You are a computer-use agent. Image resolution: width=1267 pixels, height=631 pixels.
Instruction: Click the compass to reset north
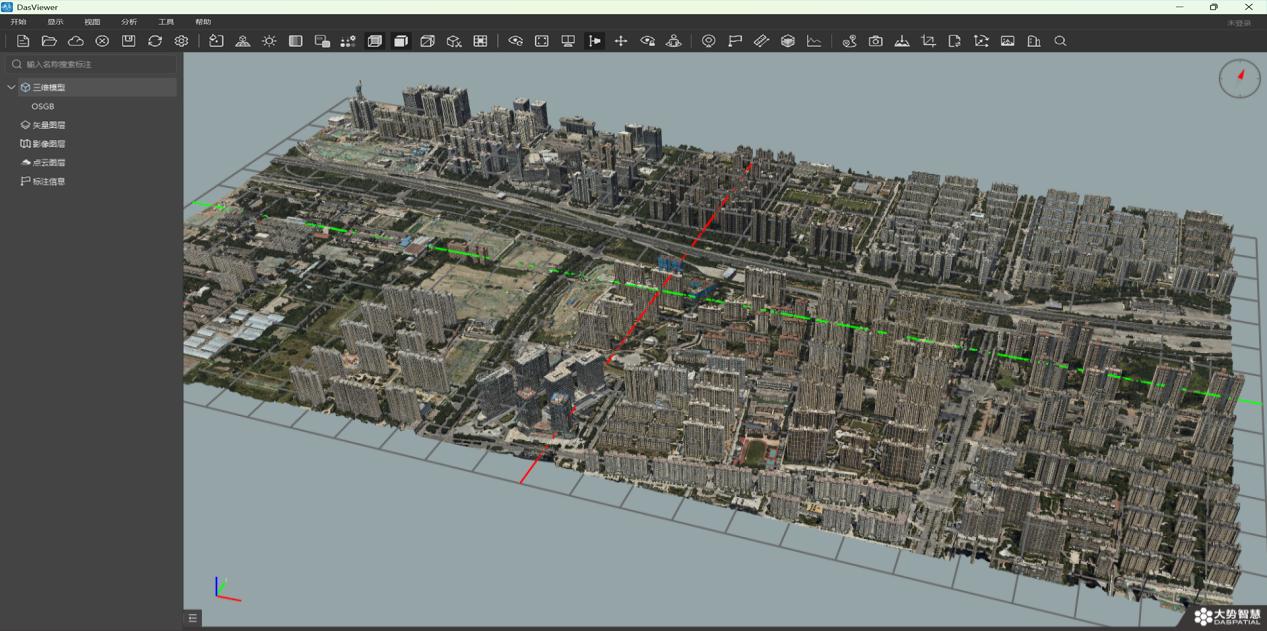click(x=1240, y=78)
